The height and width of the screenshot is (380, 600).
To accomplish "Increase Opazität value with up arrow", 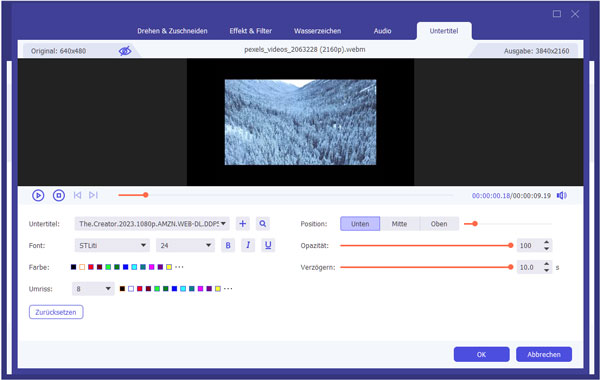I will tap(546, 242).
